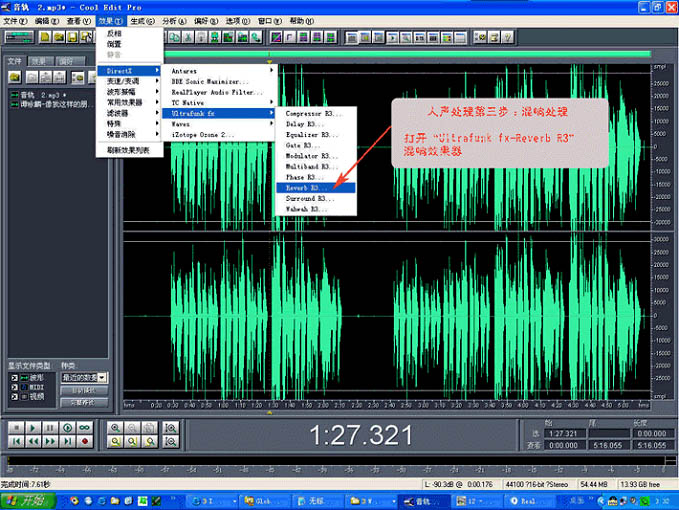Click 刷新效果列表 refresh effects list entry

click(x=128, y=150)
